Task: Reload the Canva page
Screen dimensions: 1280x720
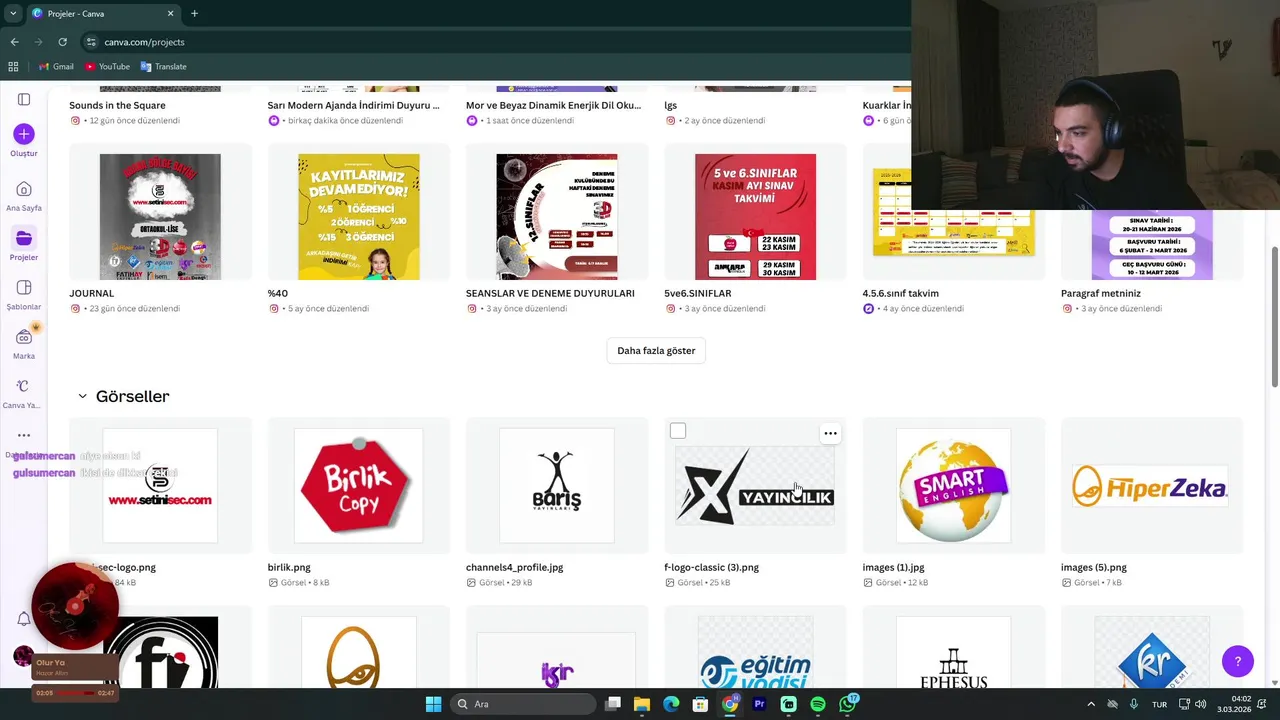Action: [62, 42]
